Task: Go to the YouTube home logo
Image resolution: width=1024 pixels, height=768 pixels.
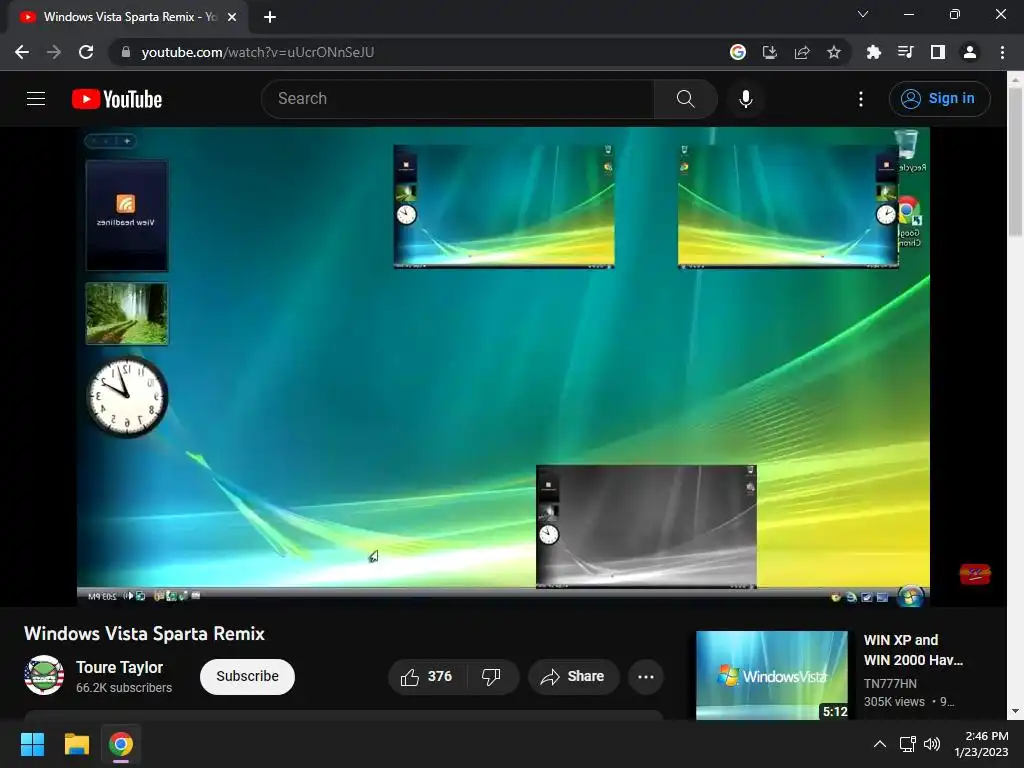Action: tap(117, 99)
